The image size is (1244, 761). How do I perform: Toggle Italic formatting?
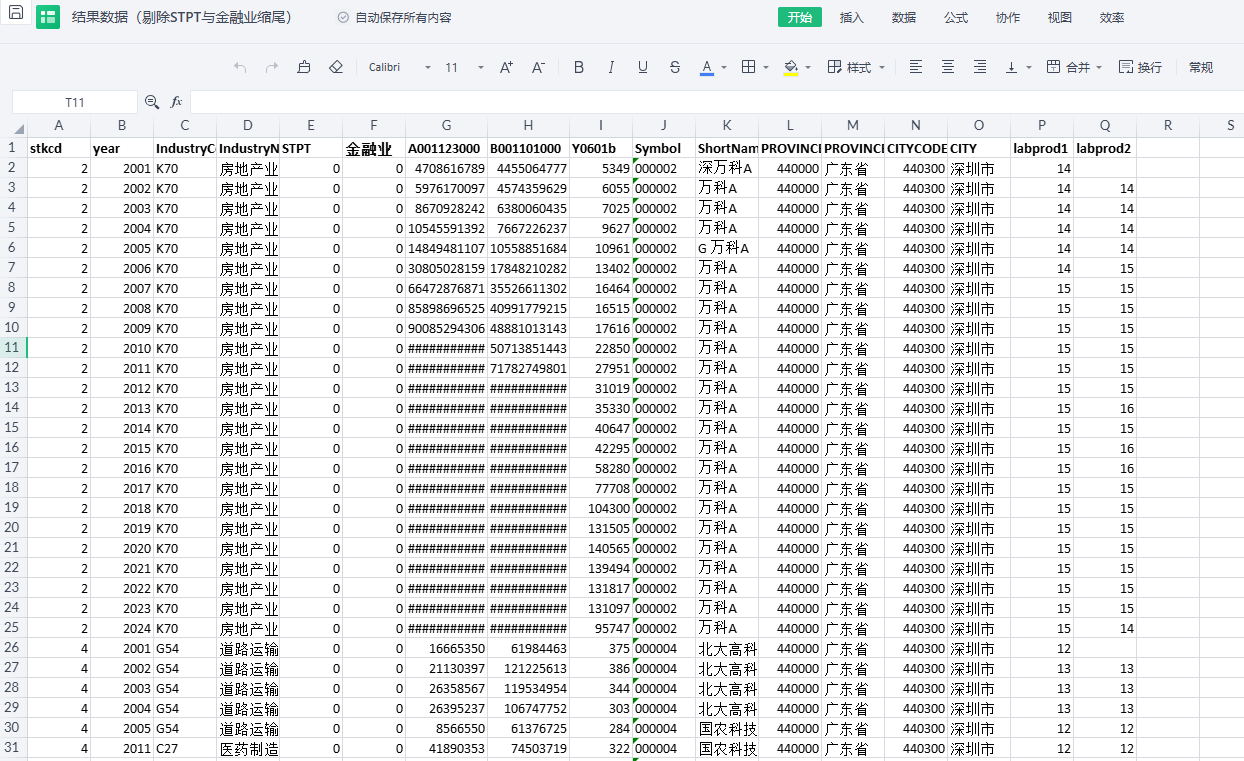click(x=611, y=67)
